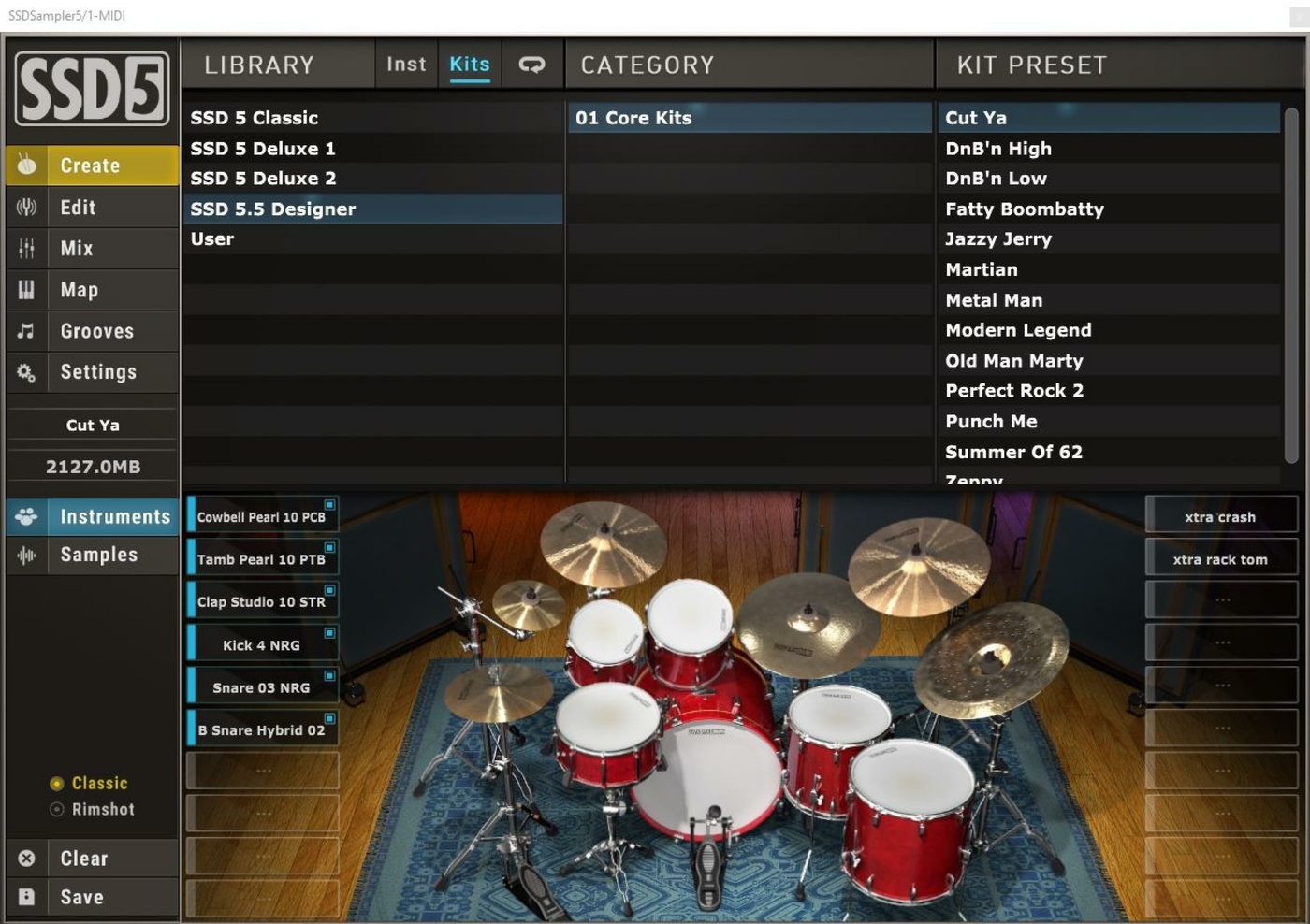Toggle the Cowbell Pearl 10 PCB slot indicator
This screenshot has height=924, width=1310.
(329, 505)
